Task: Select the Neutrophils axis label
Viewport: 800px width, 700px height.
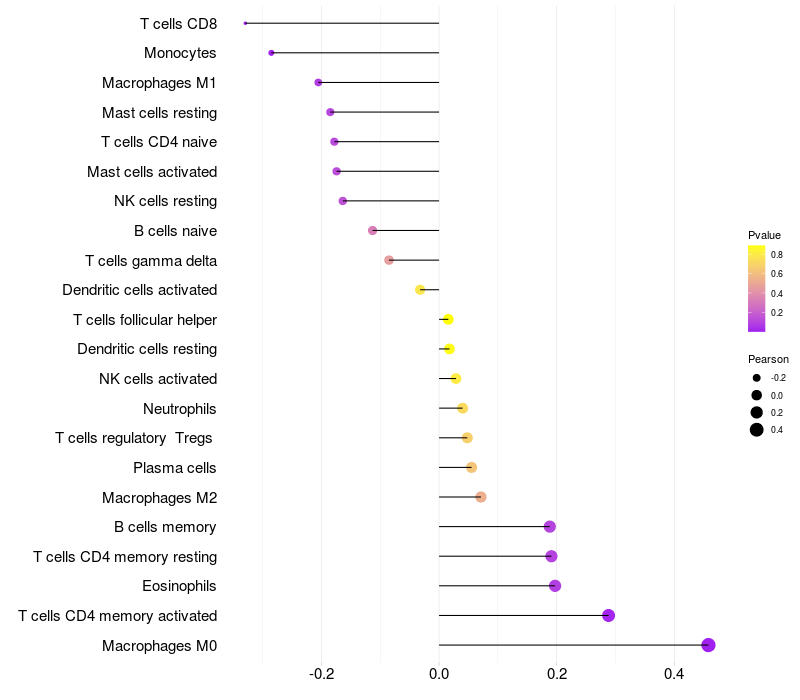Action: click(x=180, y=409)
